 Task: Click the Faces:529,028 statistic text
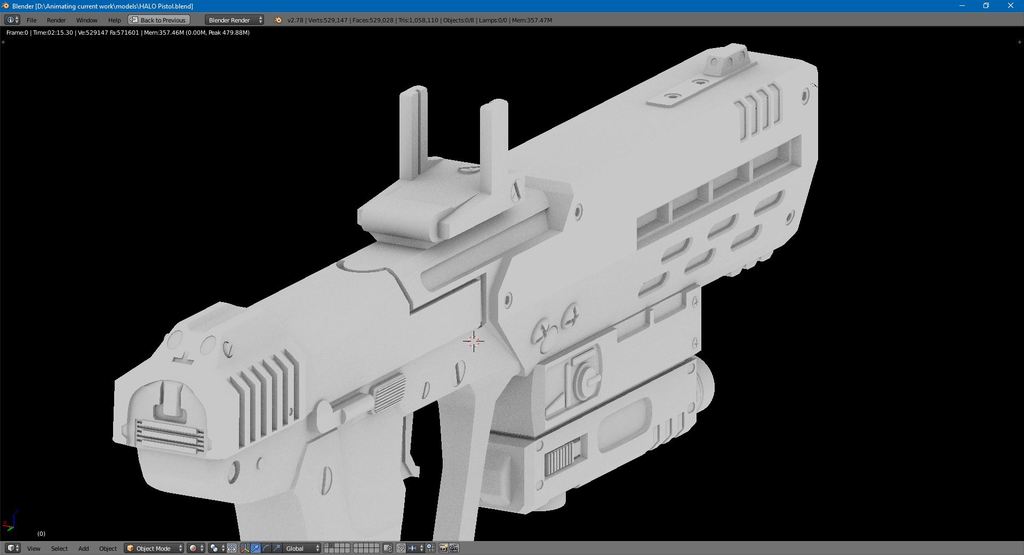pyautogui.click(x=373, y=20)
